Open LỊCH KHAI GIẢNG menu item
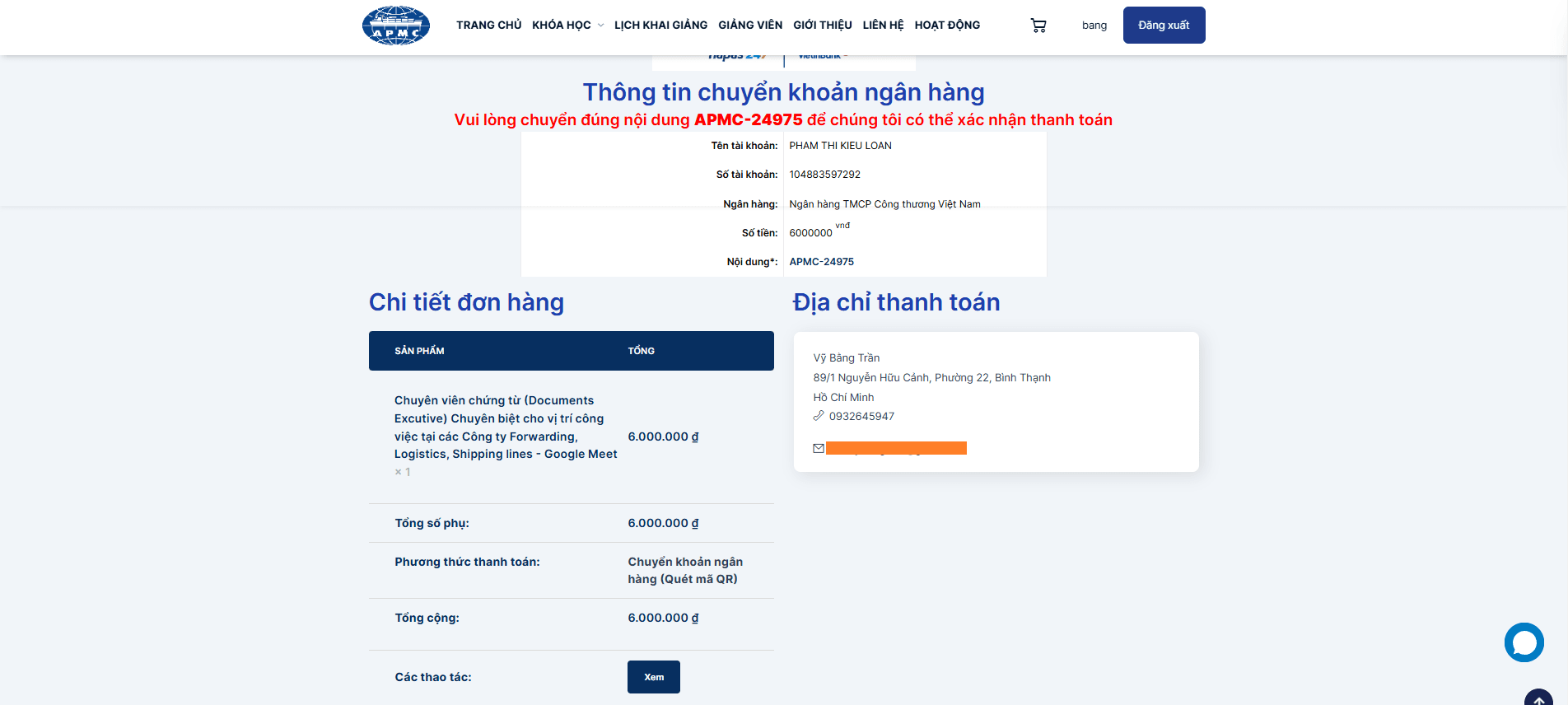This screenshot has height=705, width=1568. click(x=660, y=26)
